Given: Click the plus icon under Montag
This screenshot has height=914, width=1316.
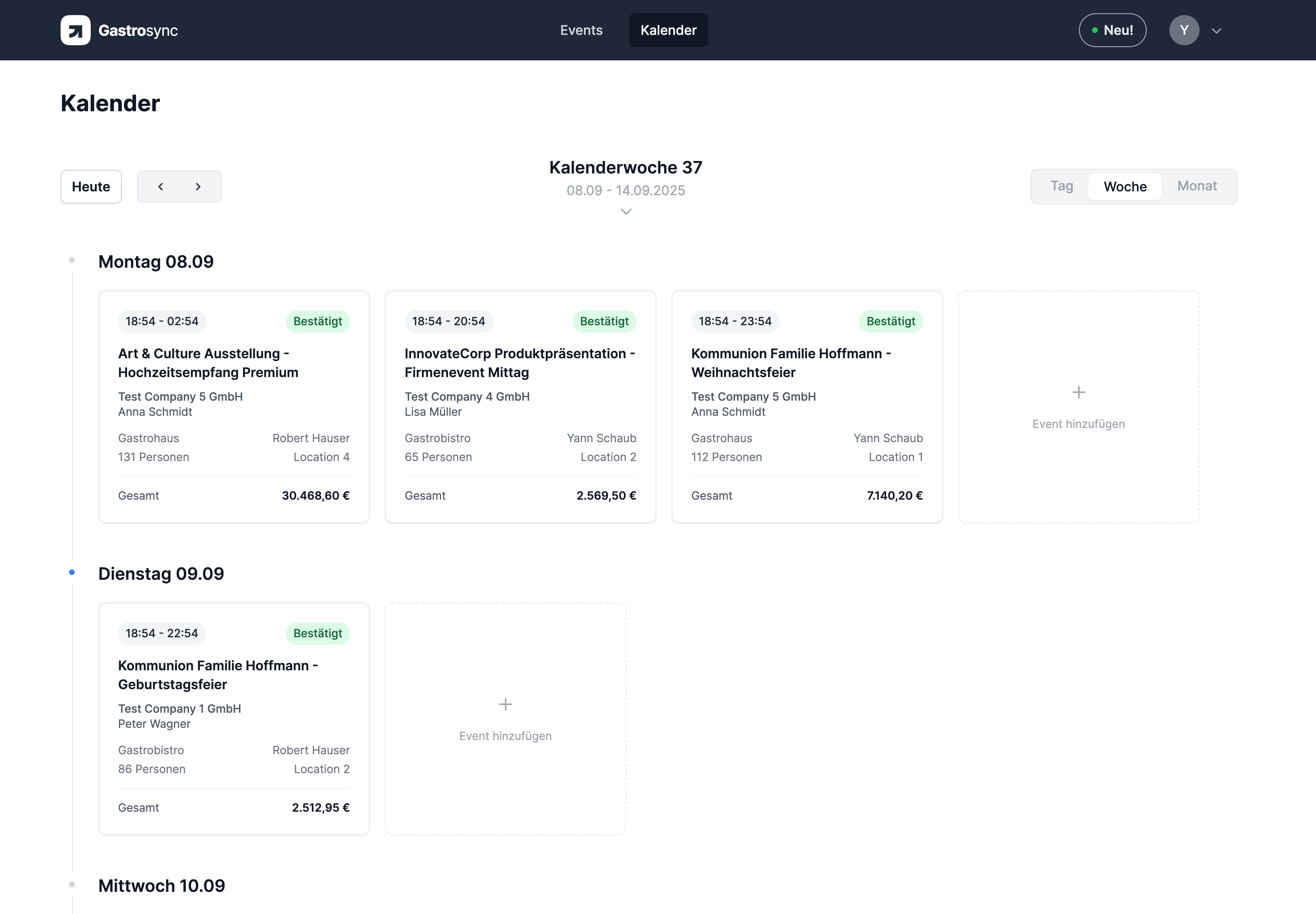Looking at the screenshot, I should point(1078,392).
